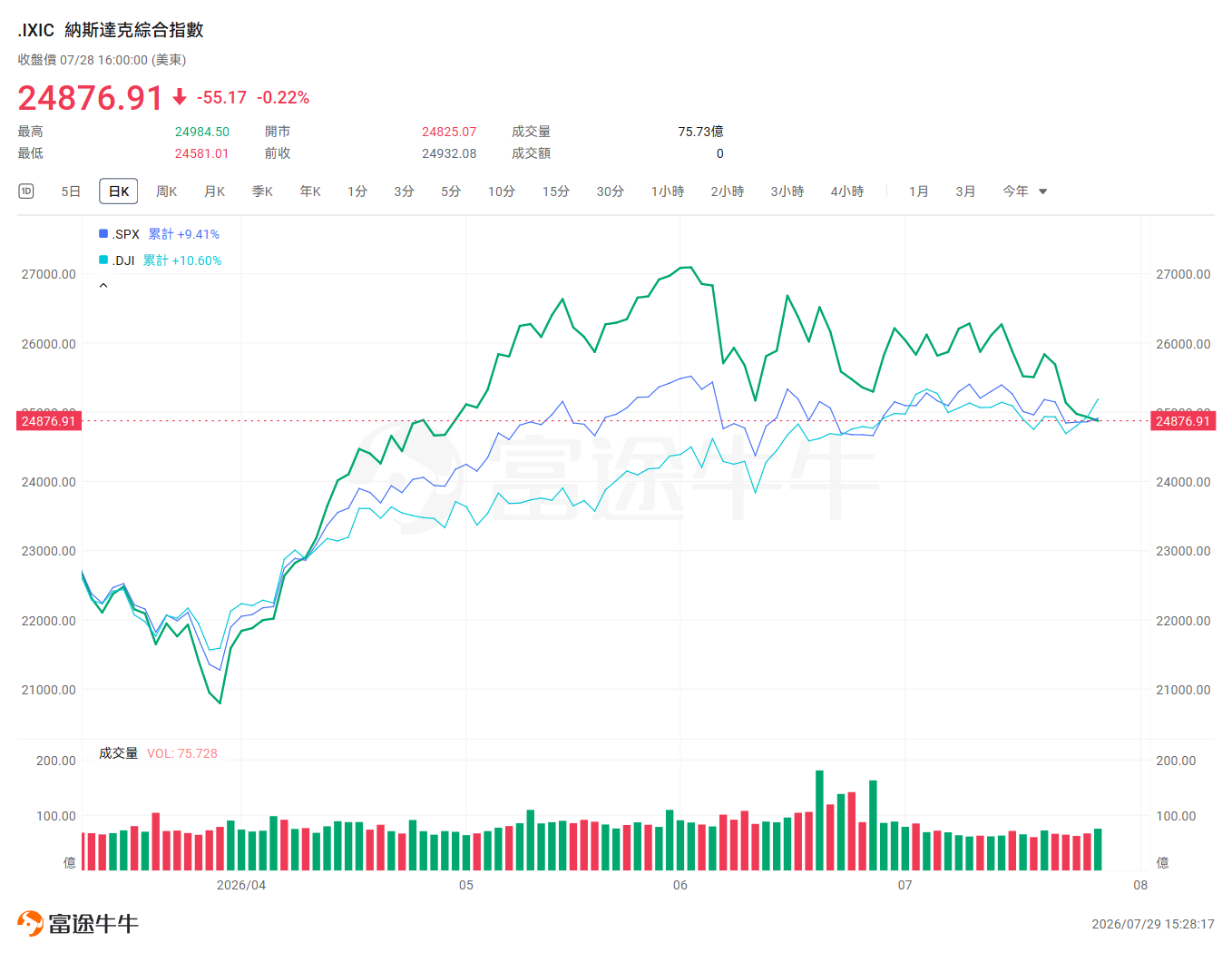Collapse the comparison legend caret
The width and height of the screenshot is (1232, 953).
point(103,286)
